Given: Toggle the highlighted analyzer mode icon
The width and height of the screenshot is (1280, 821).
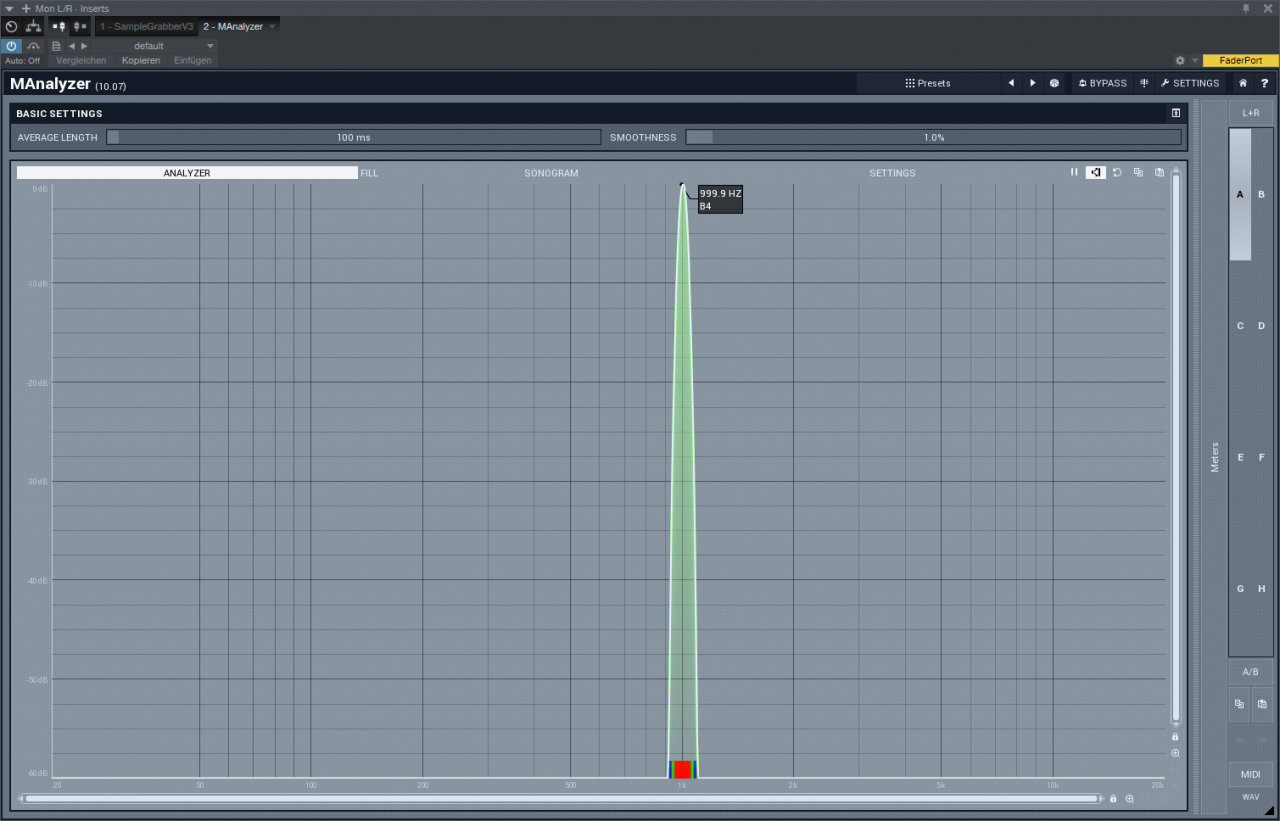Looking at the screenshot, I should point(1096,172).
